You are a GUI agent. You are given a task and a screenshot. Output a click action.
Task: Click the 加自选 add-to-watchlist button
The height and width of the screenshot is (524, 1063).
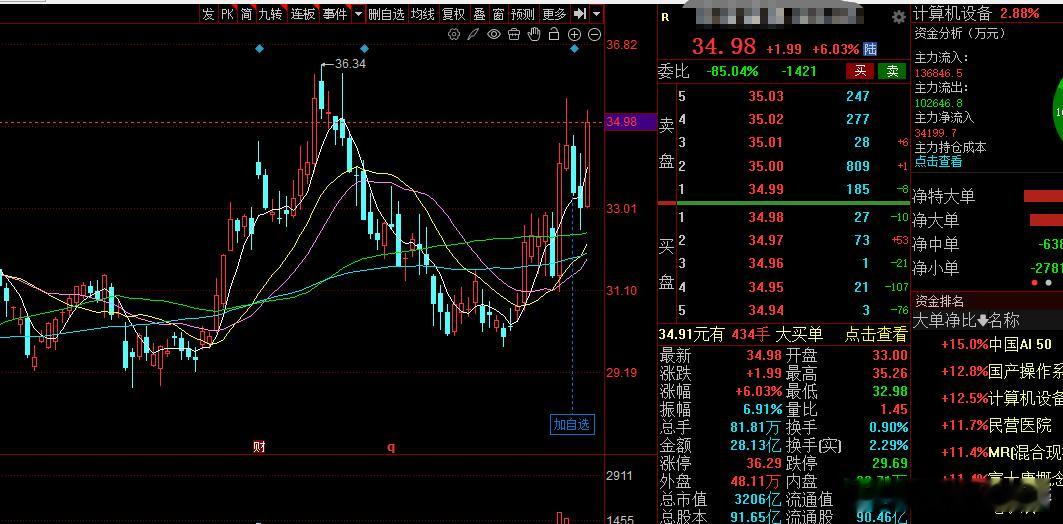pyautogui.click(x=572, y=425)
